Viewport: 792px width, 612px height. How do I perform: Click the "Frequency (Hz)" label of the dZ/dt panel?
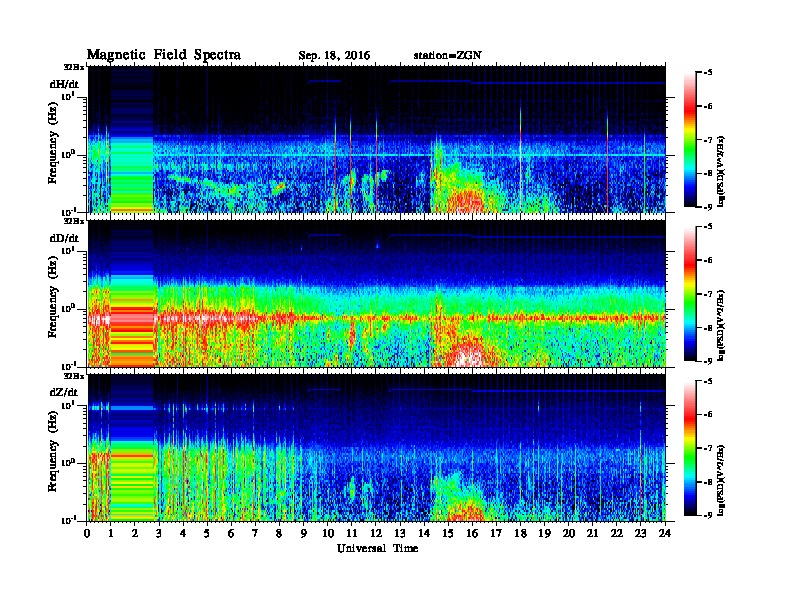click(52, 452)
